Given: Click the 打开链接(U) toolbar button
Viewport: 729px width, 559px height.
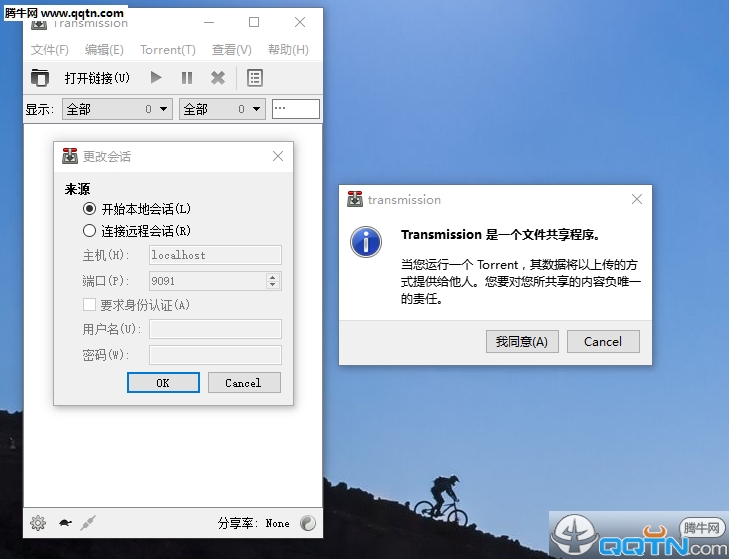Looking at the screenshot, I should coord(97,78).
